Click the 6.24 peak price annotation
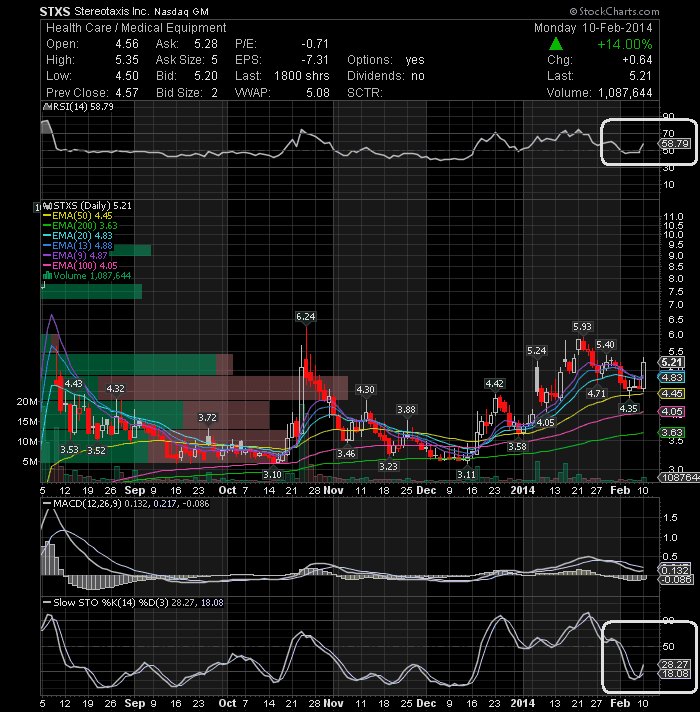This screenshot has width=700, height=712. pos(305,316)
